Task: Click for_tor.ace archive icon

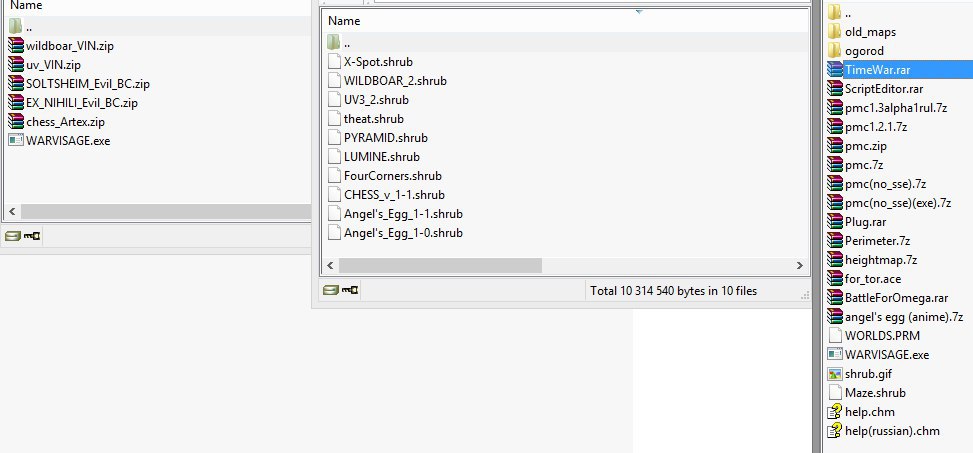Action: point(835,279)
